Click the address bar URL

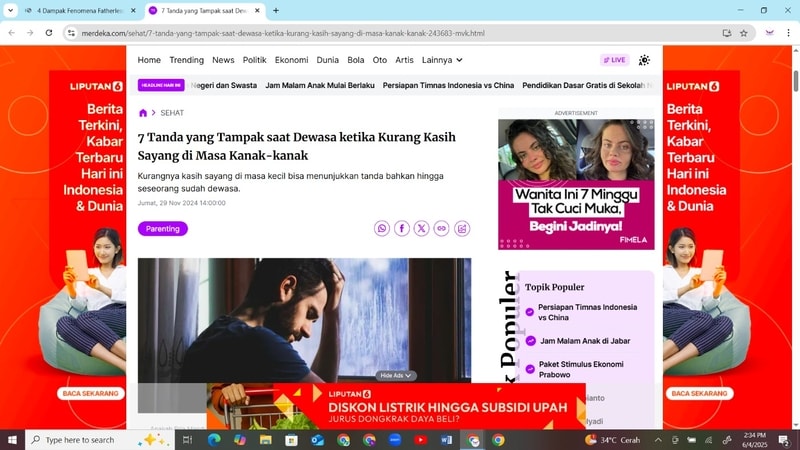(283, 33)
